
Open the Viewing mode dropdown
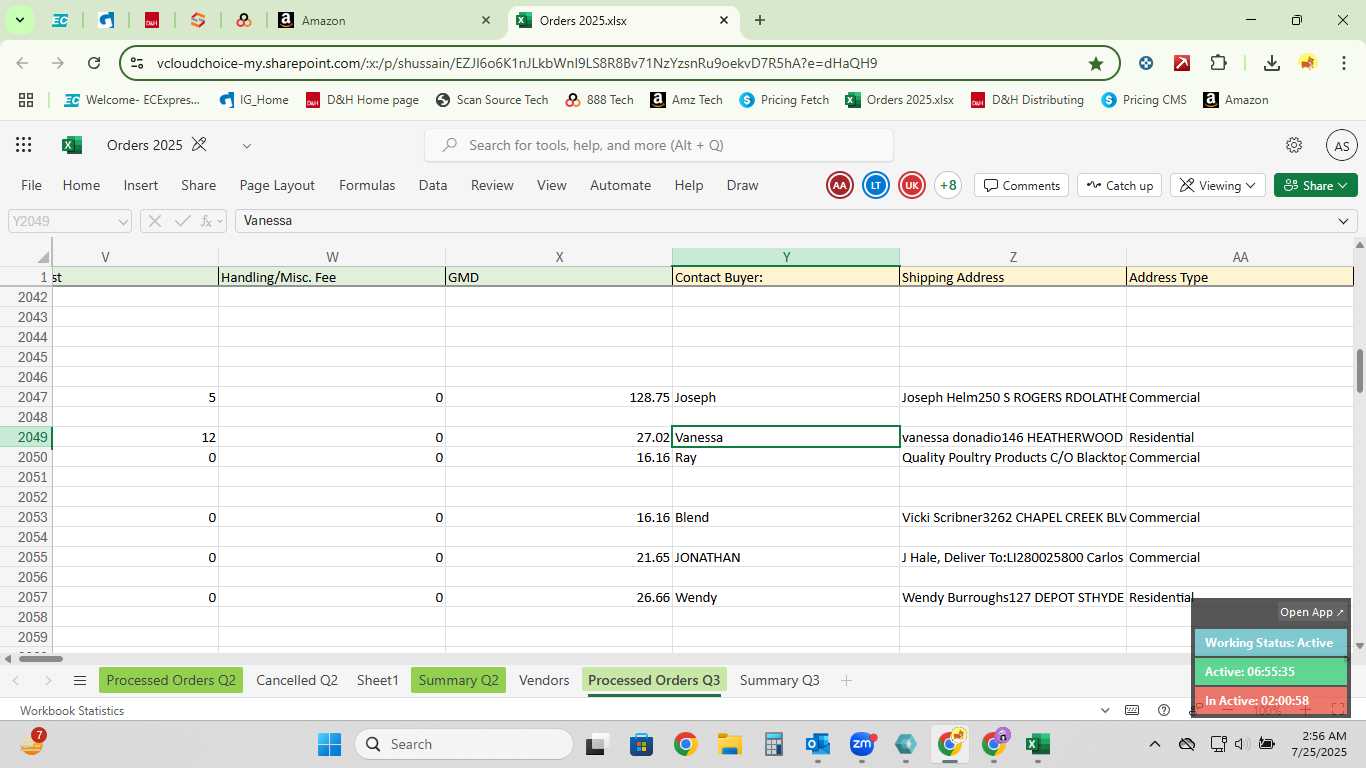(1218, 185)
